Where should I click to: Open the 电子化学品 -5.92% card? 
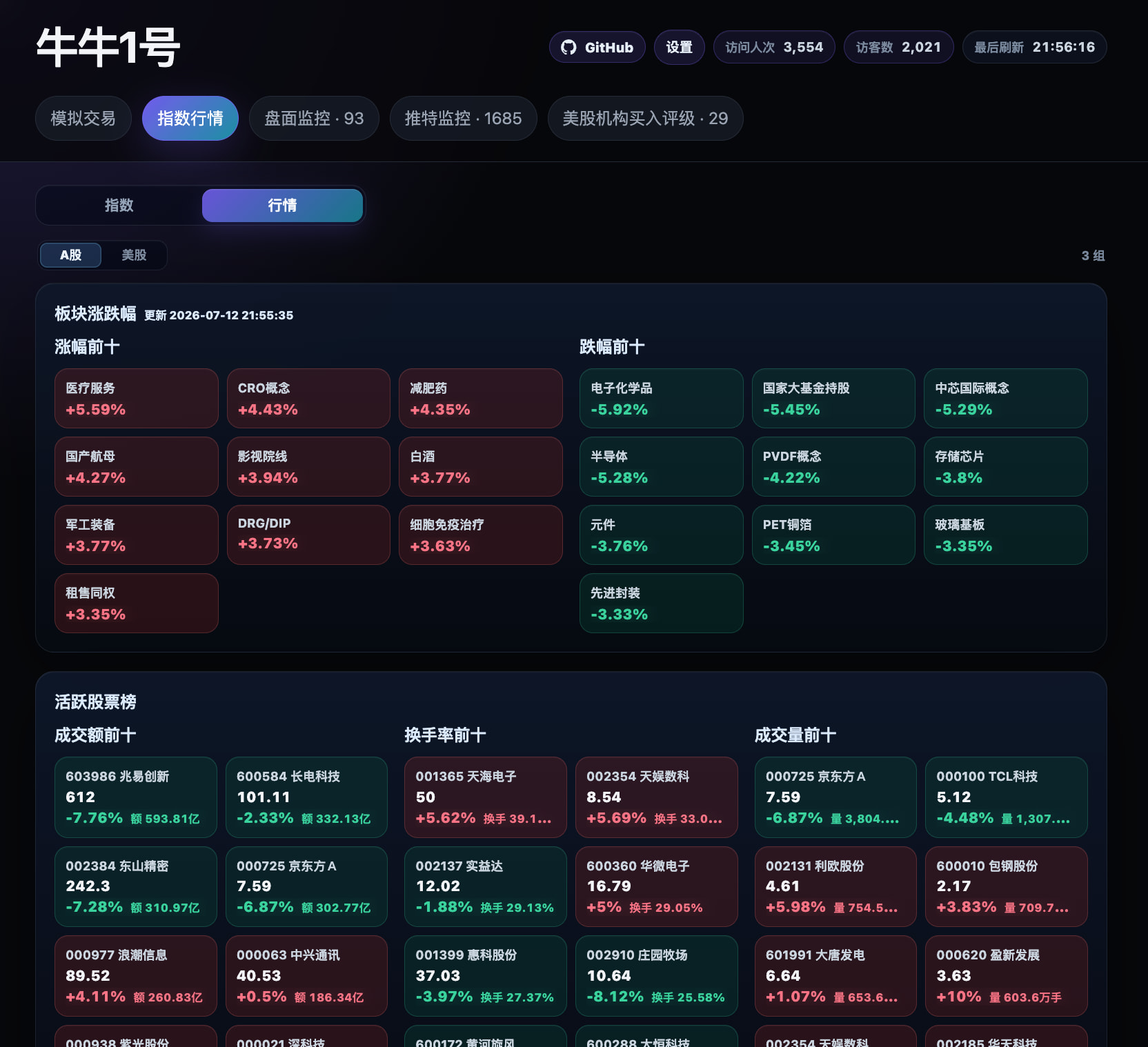(662, 398)
